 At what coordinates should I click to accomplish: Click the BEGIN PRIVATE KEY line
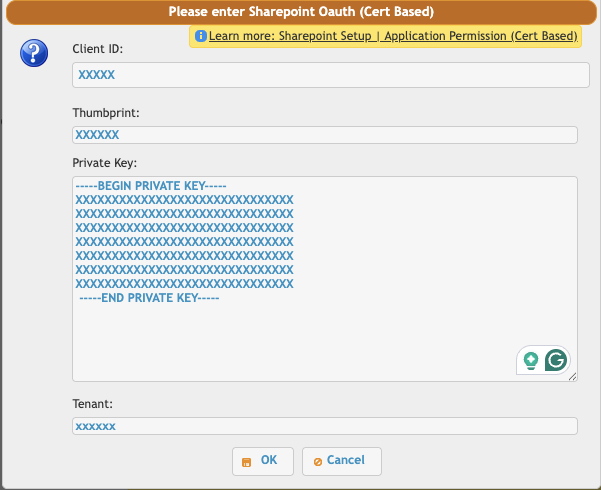tap(151, 186)
